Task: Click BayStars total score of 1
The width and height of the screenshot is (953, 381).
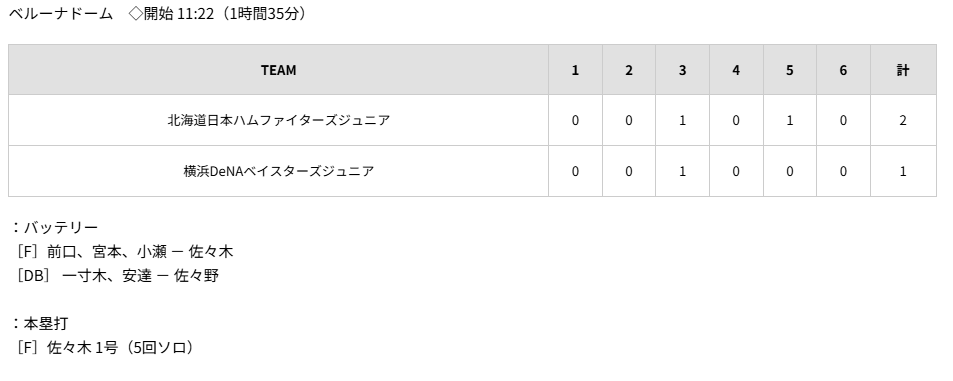Action: (x=903, y=171)
